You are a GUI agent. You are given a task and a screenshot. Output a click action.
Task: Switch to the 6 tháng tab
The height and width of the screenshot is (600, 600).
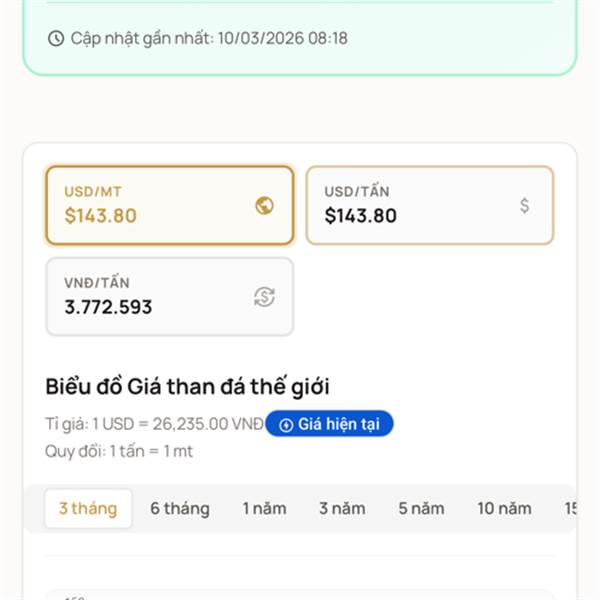coord(180,509)
